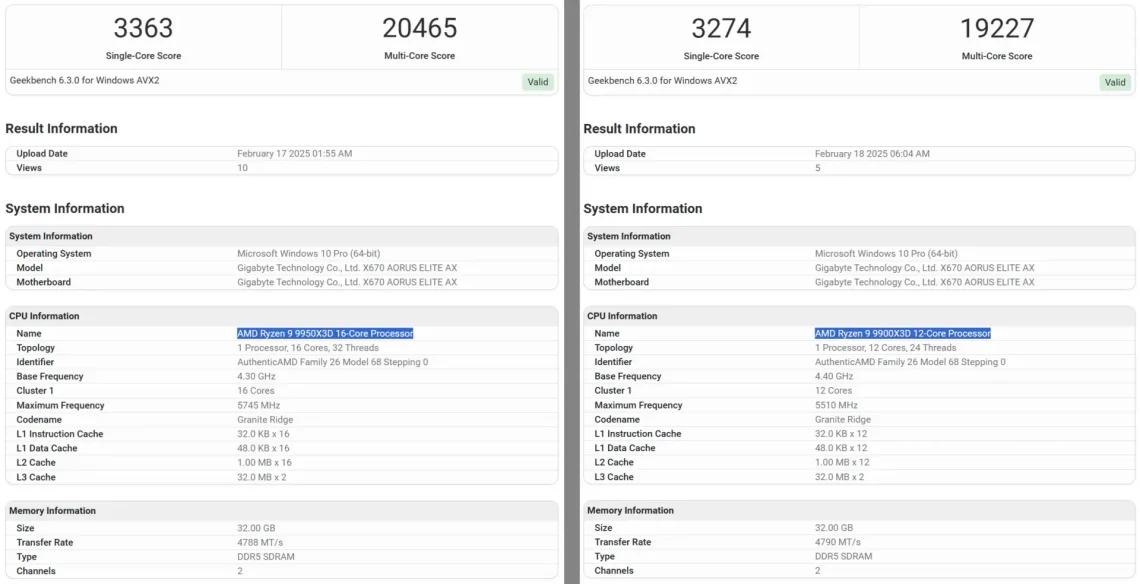1140x584 pixels.
Task: Click the memory transfer rate 4790 MT/s
Action: click(838, 543)
